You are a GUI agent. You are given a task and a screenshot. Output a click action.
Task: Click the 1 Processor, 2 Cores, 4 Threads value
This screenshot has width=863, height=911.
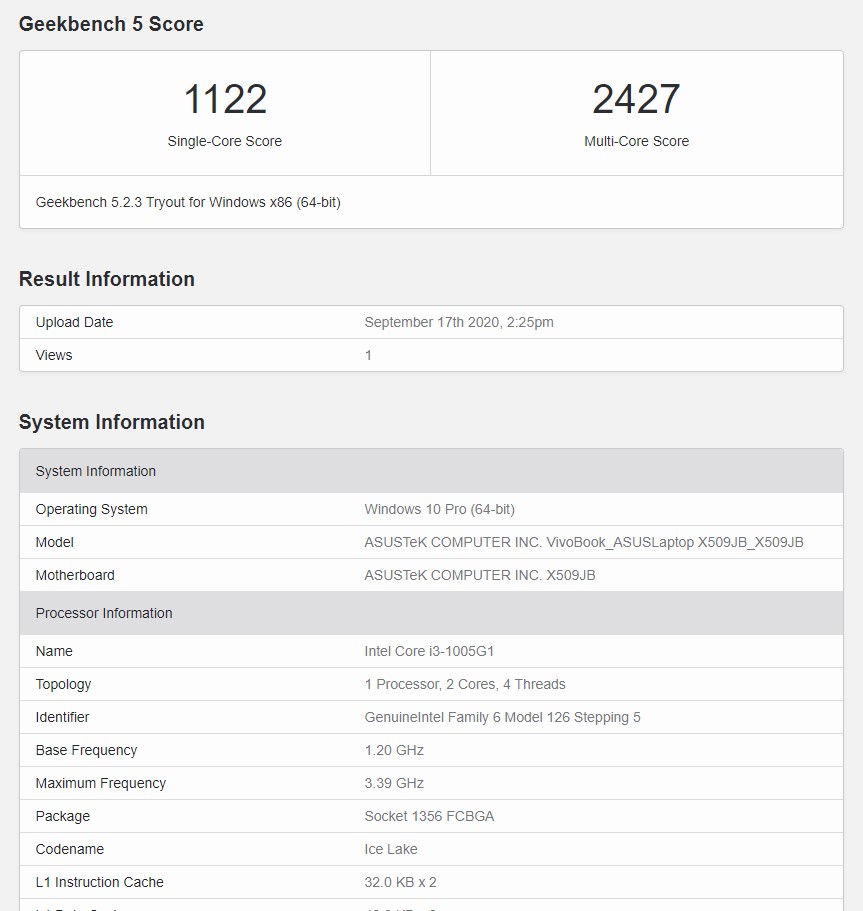(x=465, y=684)
